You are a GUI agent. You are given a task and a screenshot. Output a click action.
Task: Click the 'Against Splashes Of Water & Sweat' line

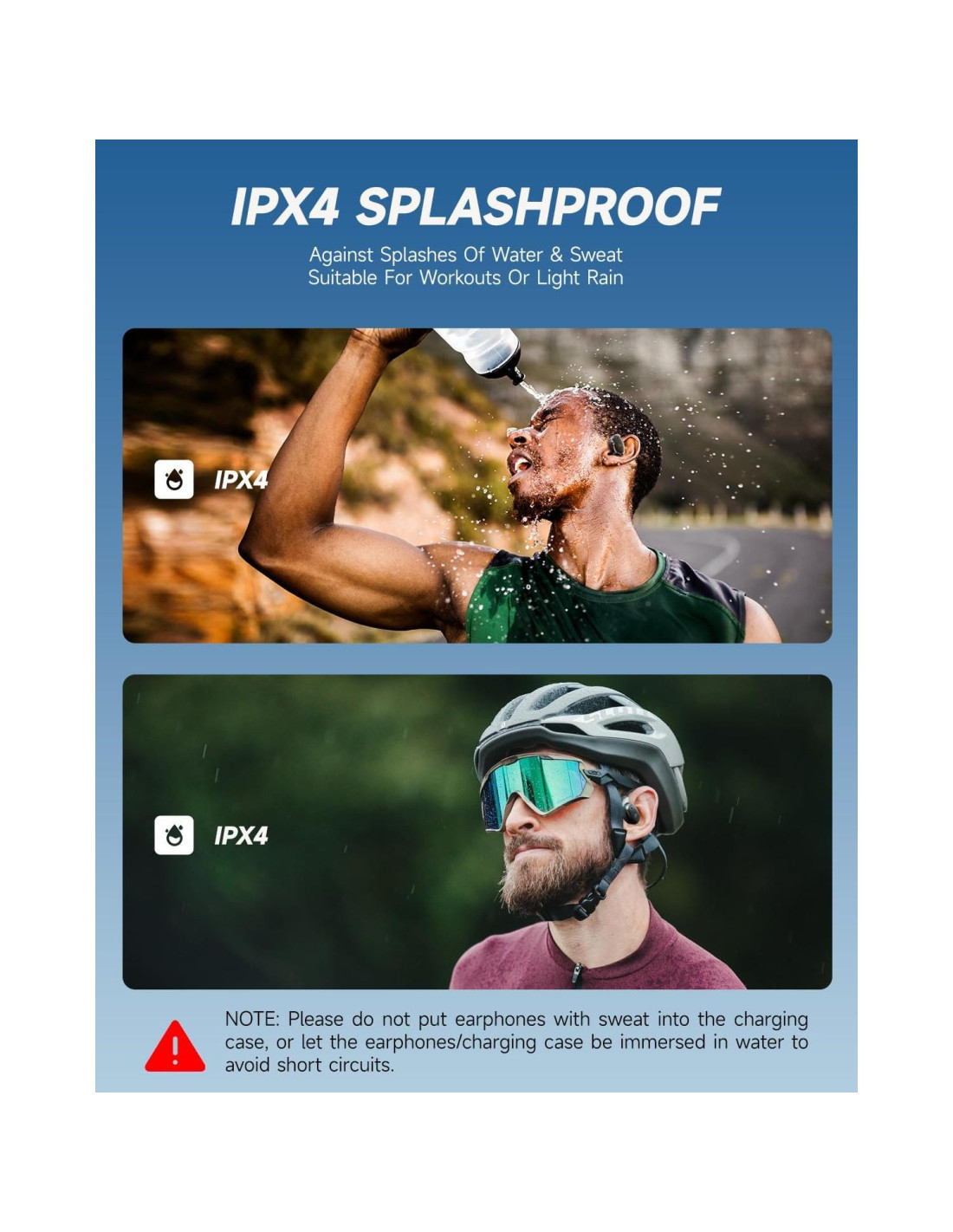click(466, 255)
